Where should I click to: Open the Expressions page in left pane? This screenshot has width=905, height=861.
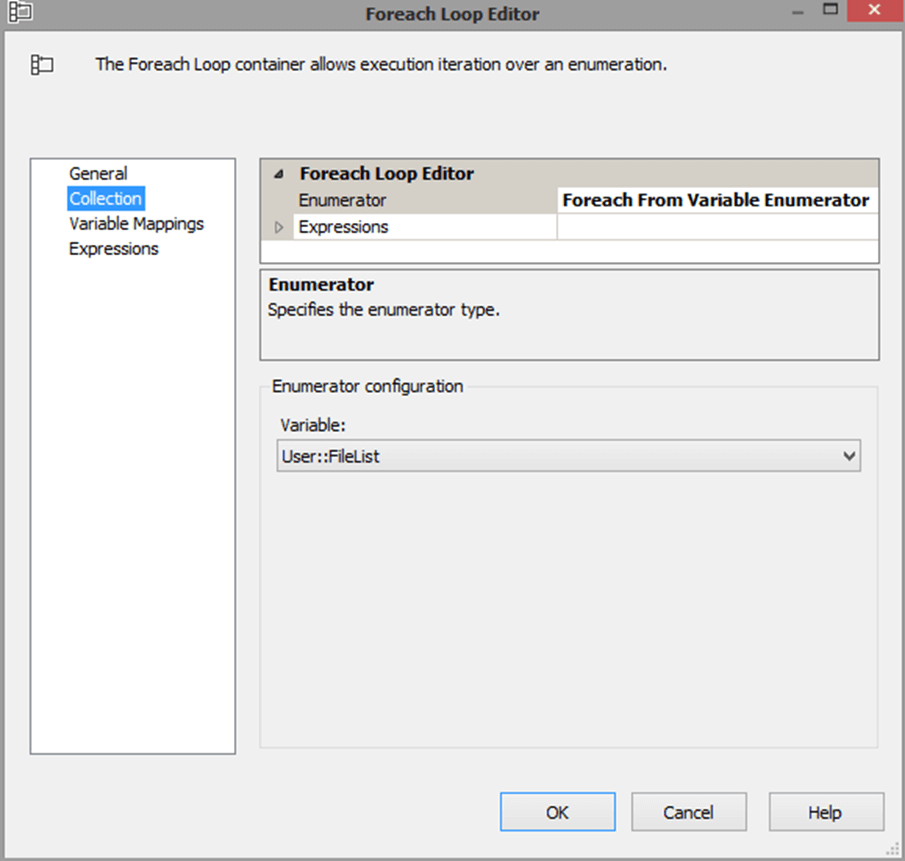coord(113,249)
